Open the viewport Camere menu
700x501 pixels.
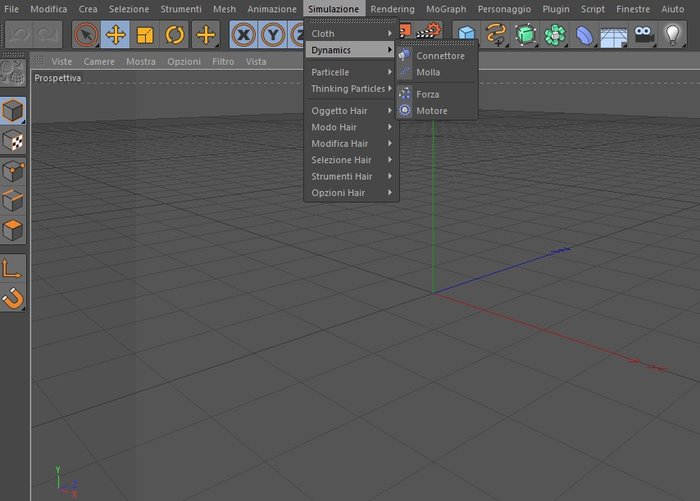(x=99, y=62)
